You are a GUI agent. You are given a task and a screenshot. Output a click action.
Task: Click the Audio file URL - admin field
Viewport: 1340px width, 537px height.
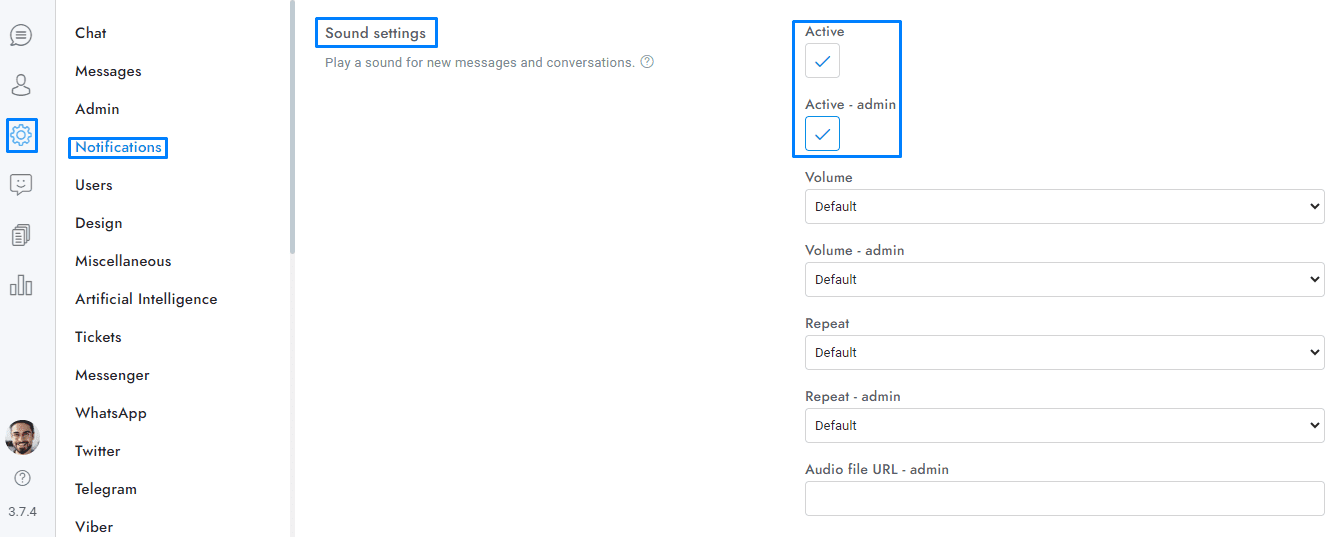pos(1064,498)
